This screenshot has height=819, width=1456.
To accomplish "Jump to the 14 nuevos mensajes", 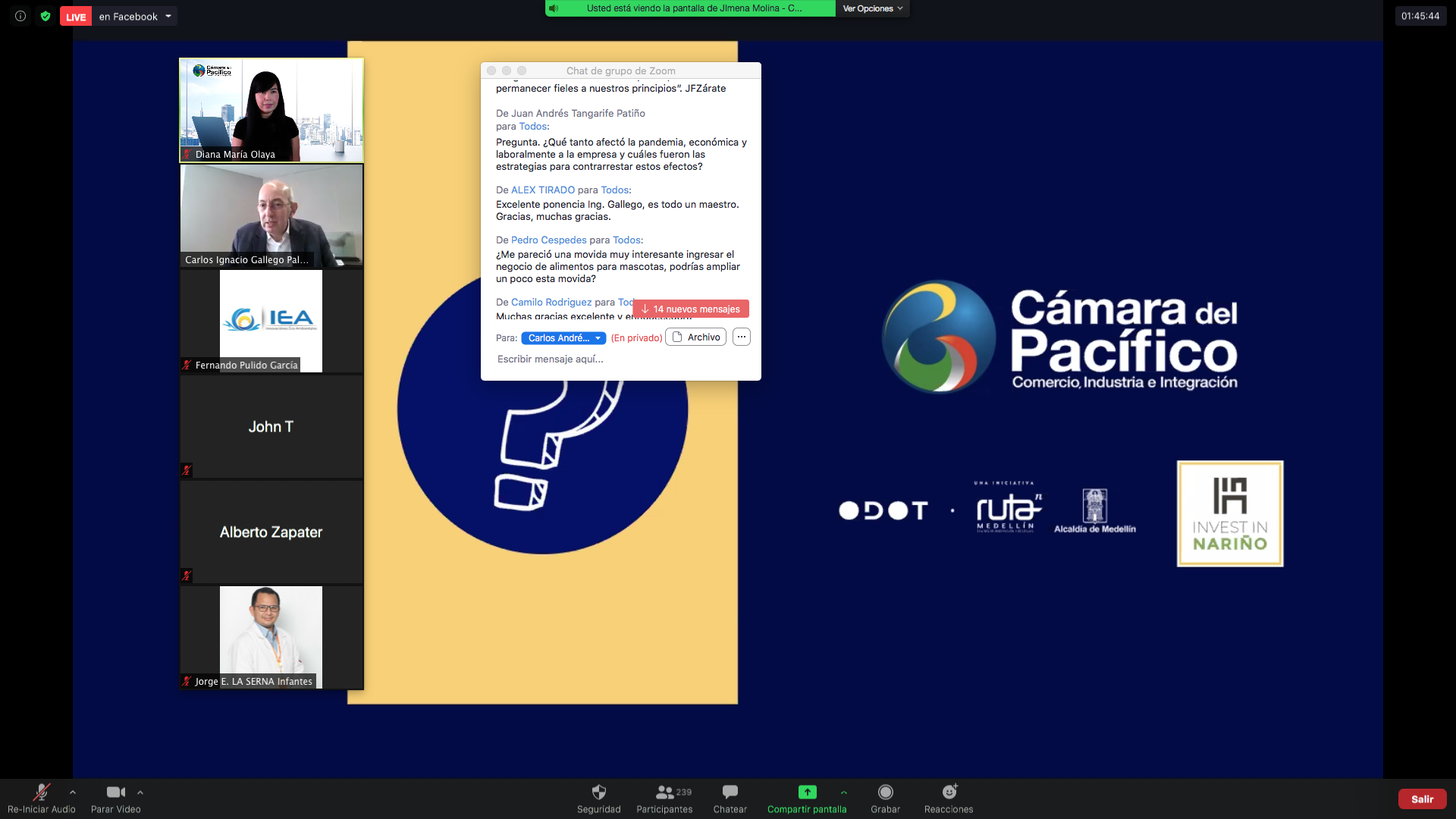I will pos(691,309).
